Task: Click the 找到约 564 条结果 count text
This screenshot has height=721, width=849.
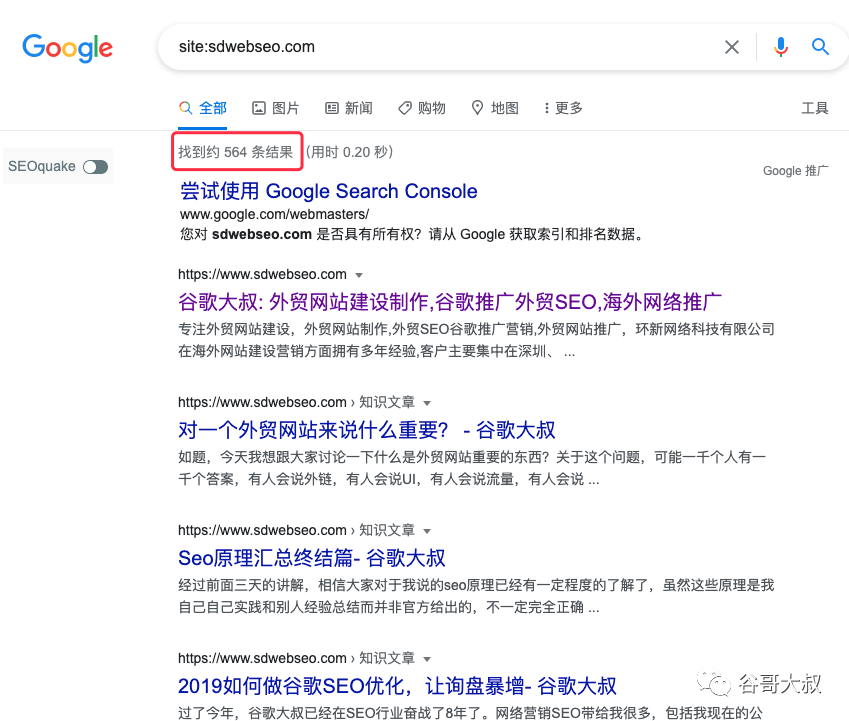Action: tap(236, 152)
